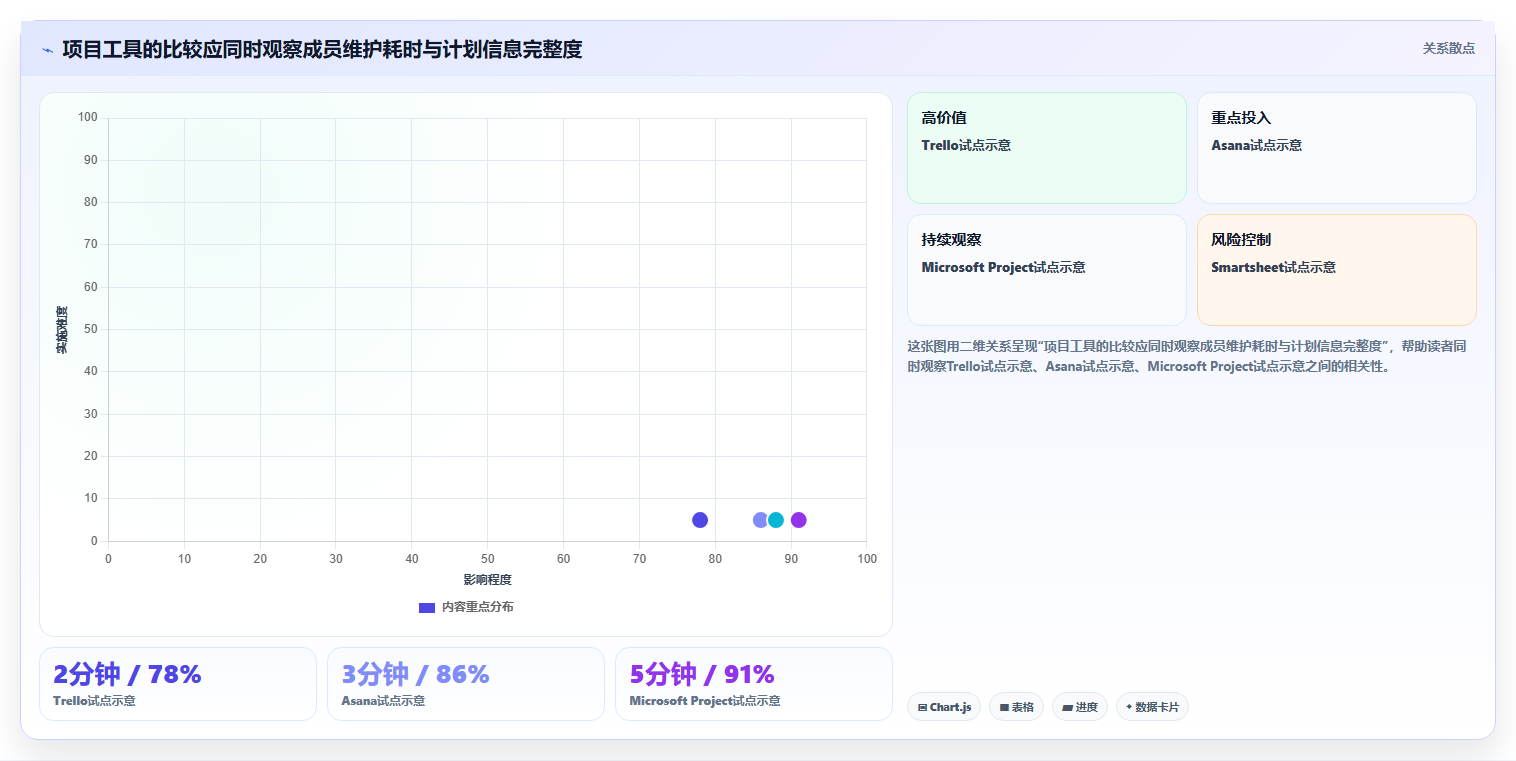This screenshot has width=1516, height=761.
Task: Click the 3分钟 / 86% stat card
Action: click(466, 684)
